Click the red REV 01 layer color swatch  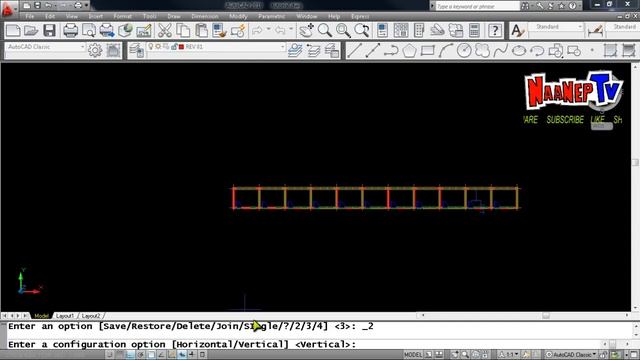click(181, 47)
